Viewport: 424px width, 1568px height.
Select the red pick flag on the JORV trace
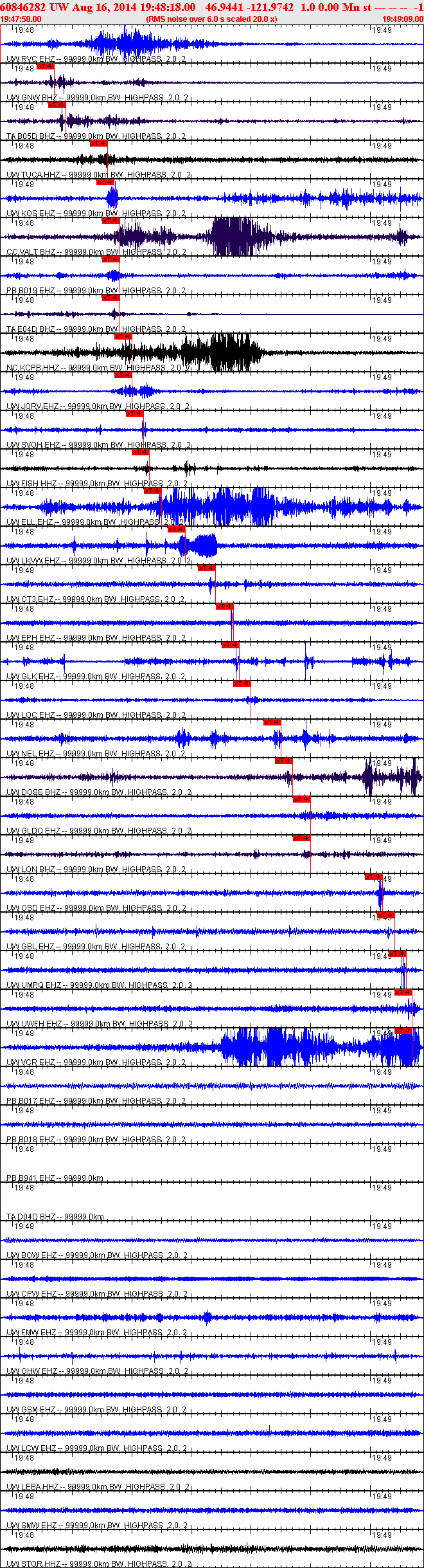(x=123, y=375)
